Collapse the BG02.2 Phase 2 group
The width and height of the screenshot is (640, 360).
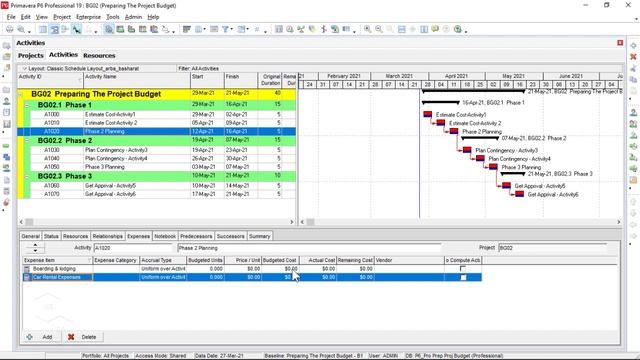[x=27, y=141]
